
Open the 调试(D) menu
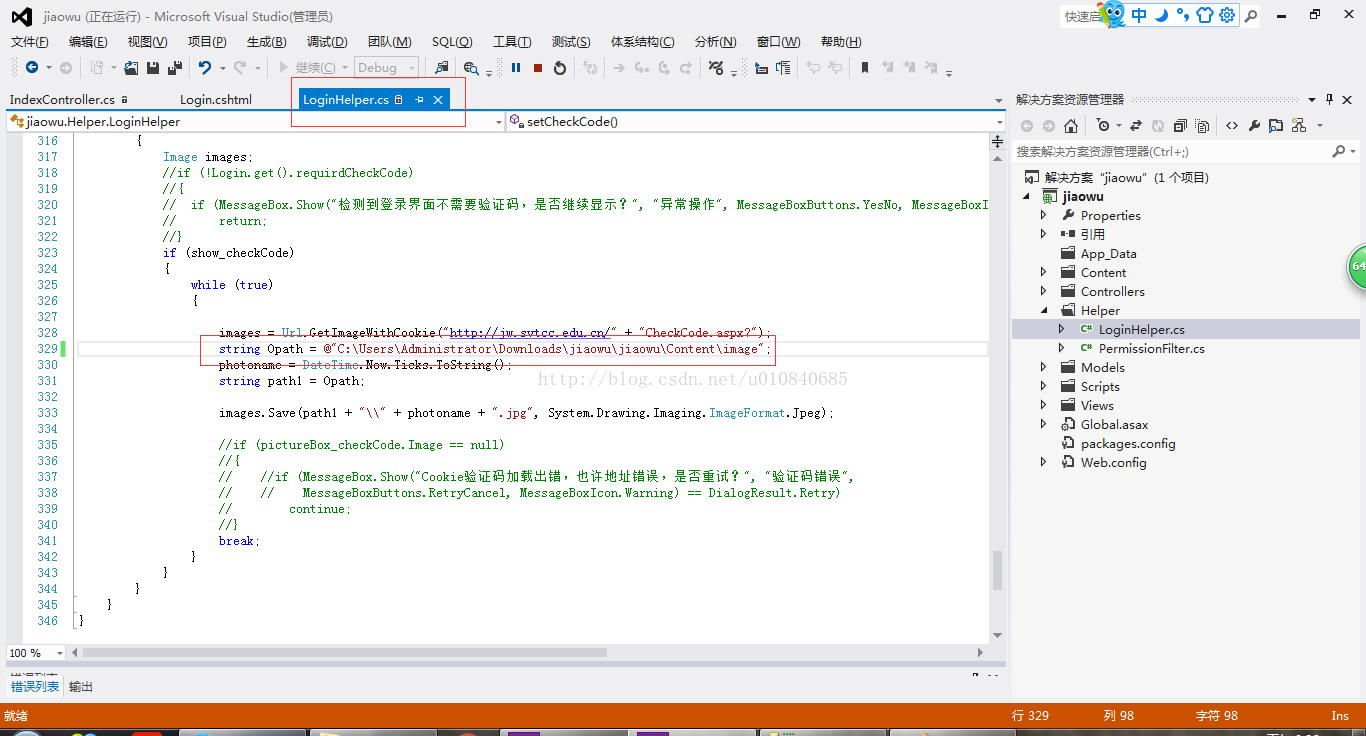(327, 41)
